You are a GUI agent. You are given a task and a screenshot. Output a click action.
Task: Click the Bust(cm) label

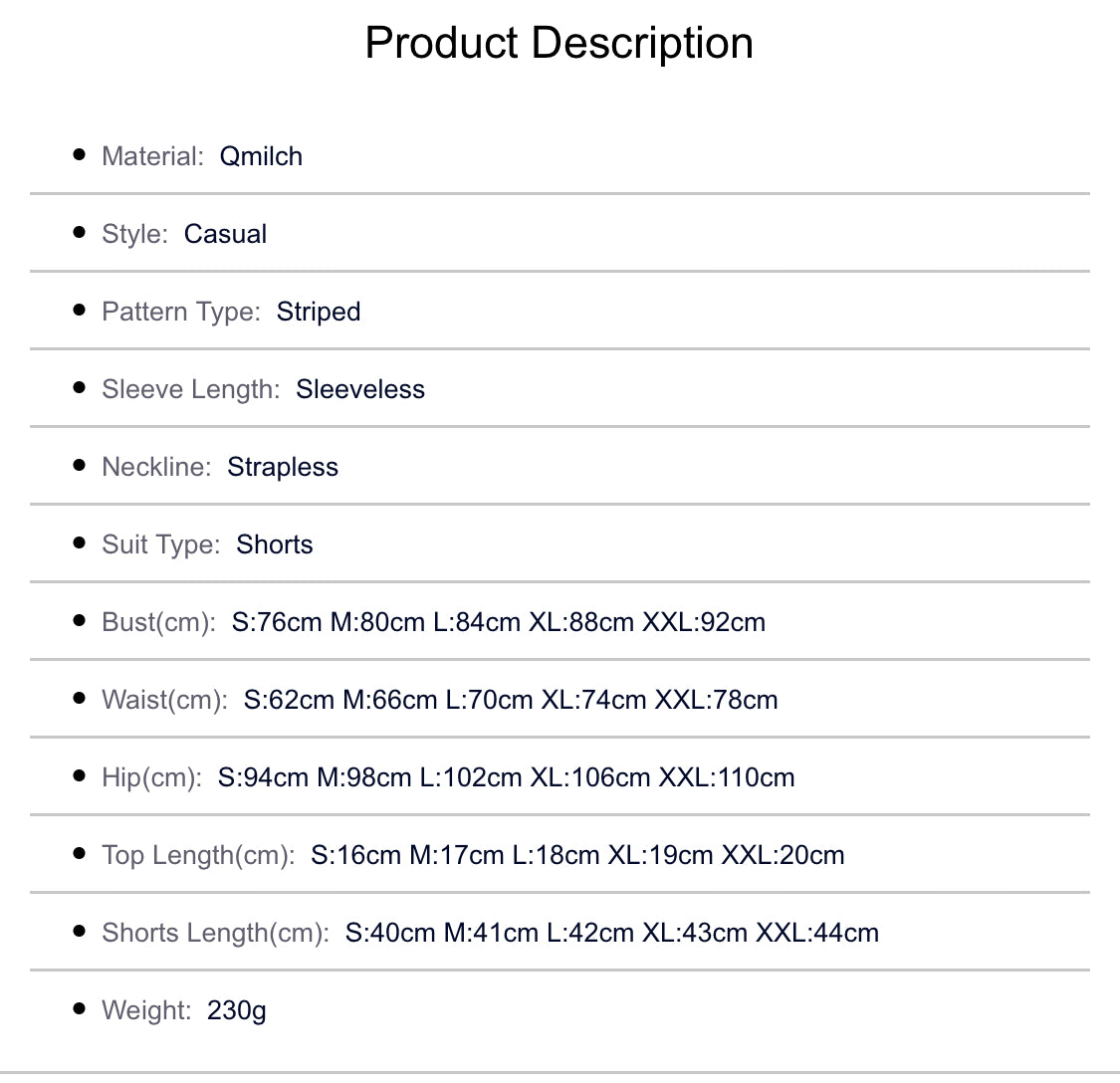[158, 622]
